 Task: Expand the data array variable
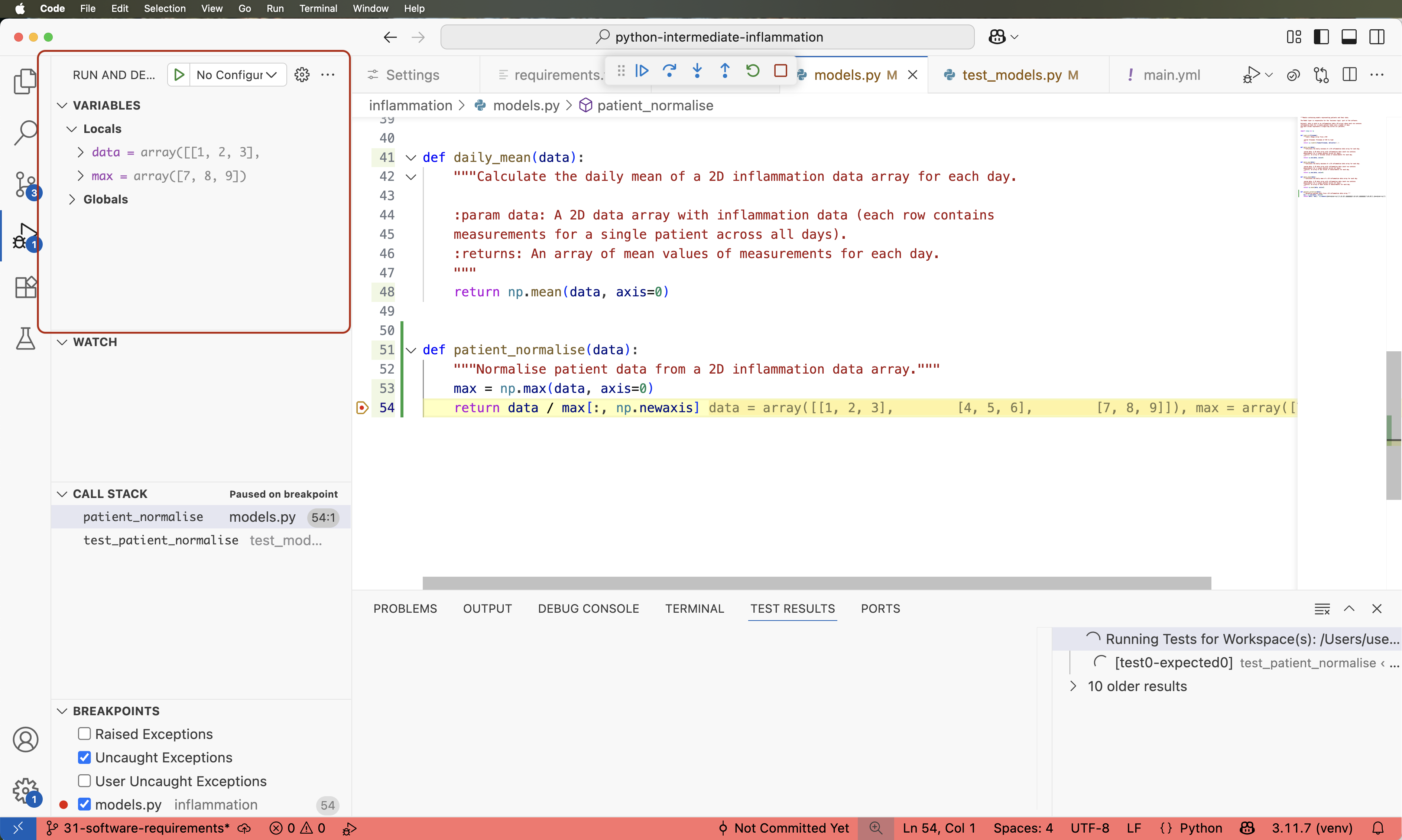[x=80, y=152]
